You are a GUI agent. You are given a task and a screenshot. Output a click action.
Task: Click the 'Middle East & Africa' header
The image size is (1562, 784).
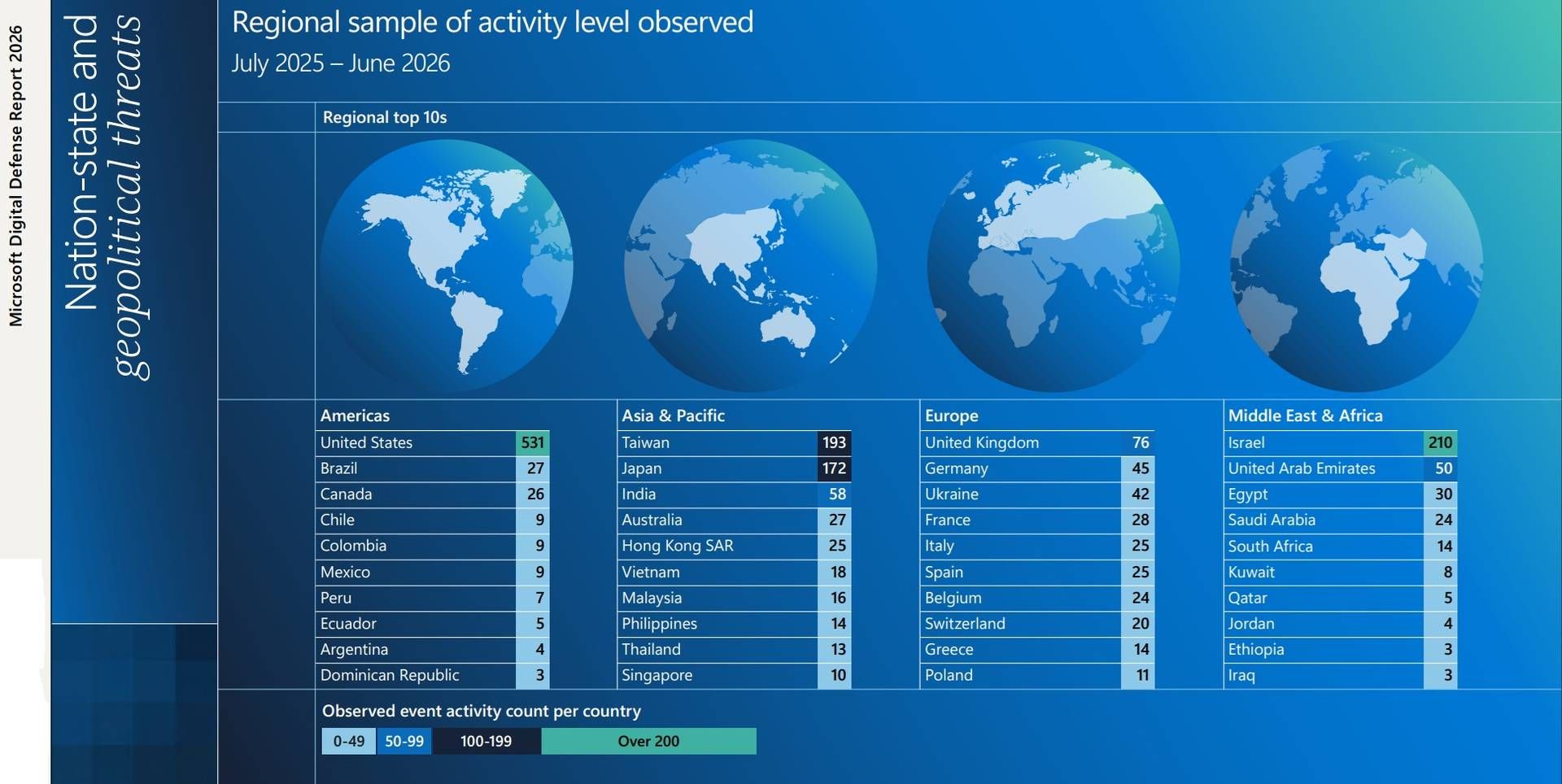[x=1305, y=416]
